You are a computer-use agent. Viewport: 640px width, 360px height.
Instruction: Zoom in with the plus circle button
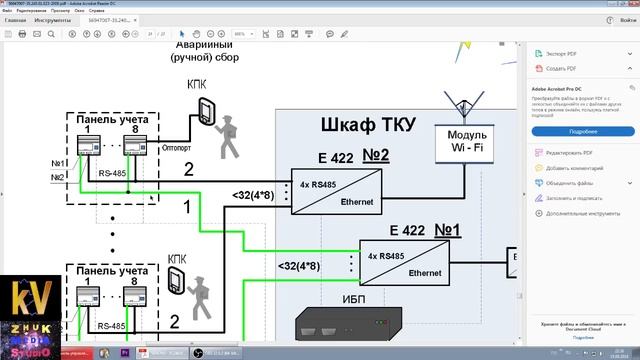[x=221, y=34]
